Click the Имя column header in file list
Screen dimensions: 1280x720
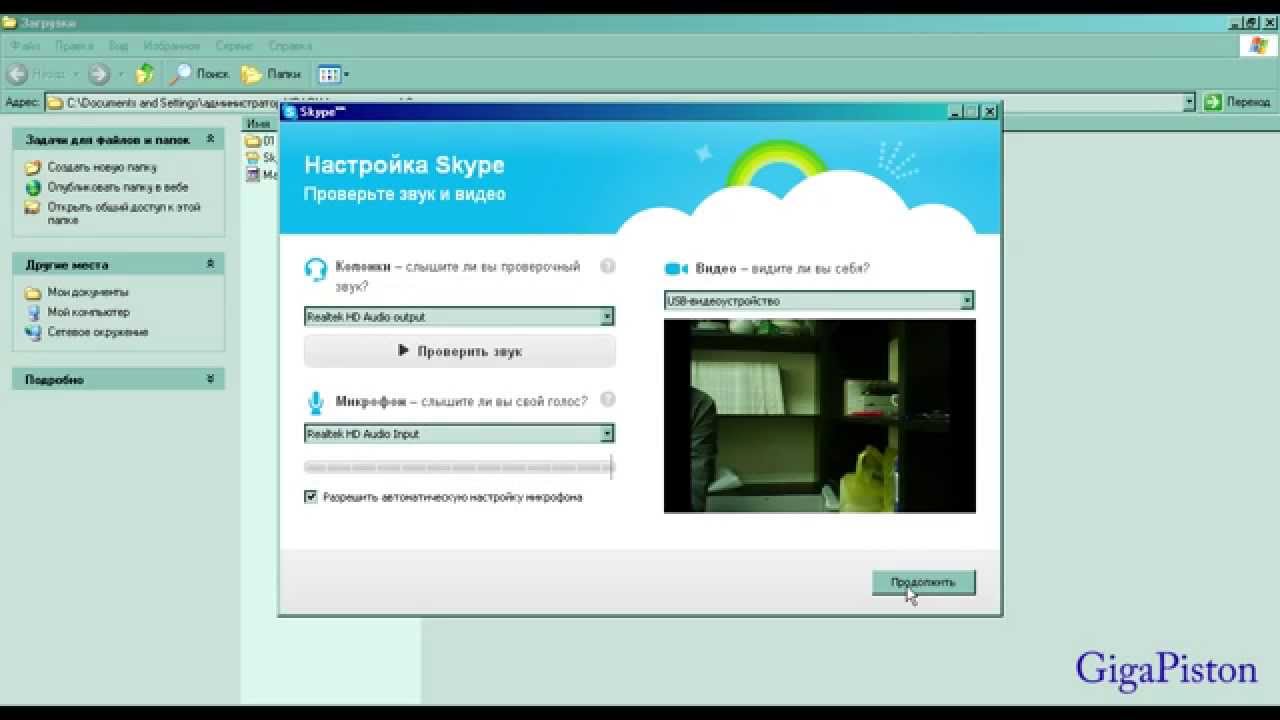coord(259,123)
